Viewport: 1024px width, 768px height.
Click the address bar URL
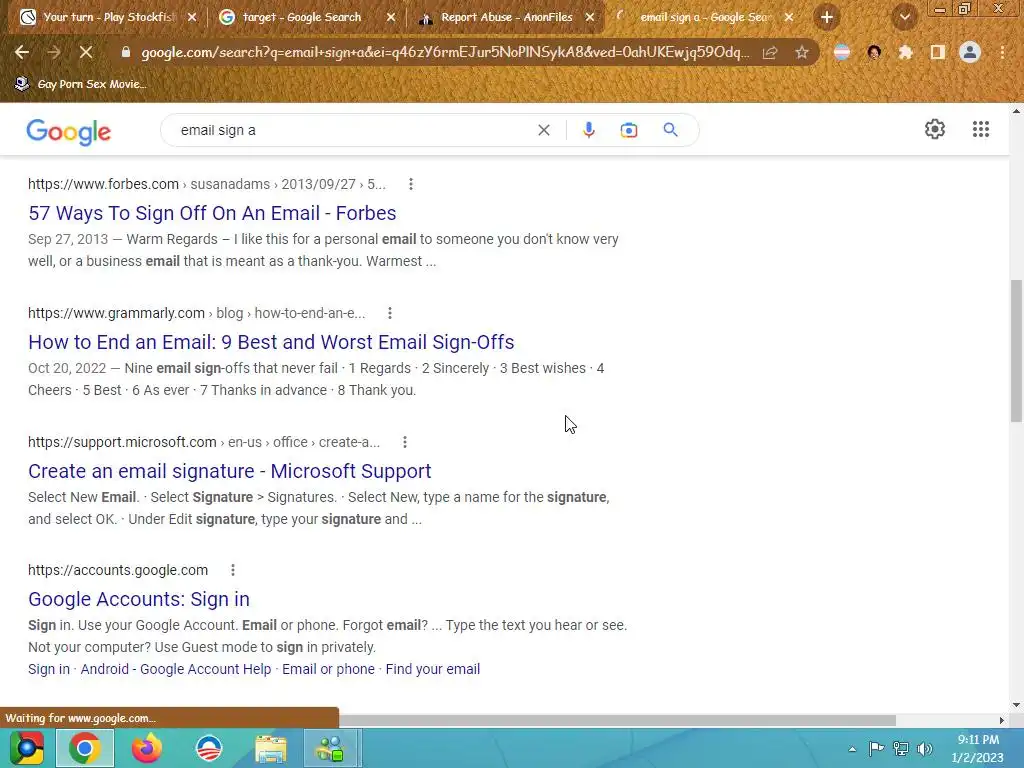pyautogui.click(x=445, y=52)
